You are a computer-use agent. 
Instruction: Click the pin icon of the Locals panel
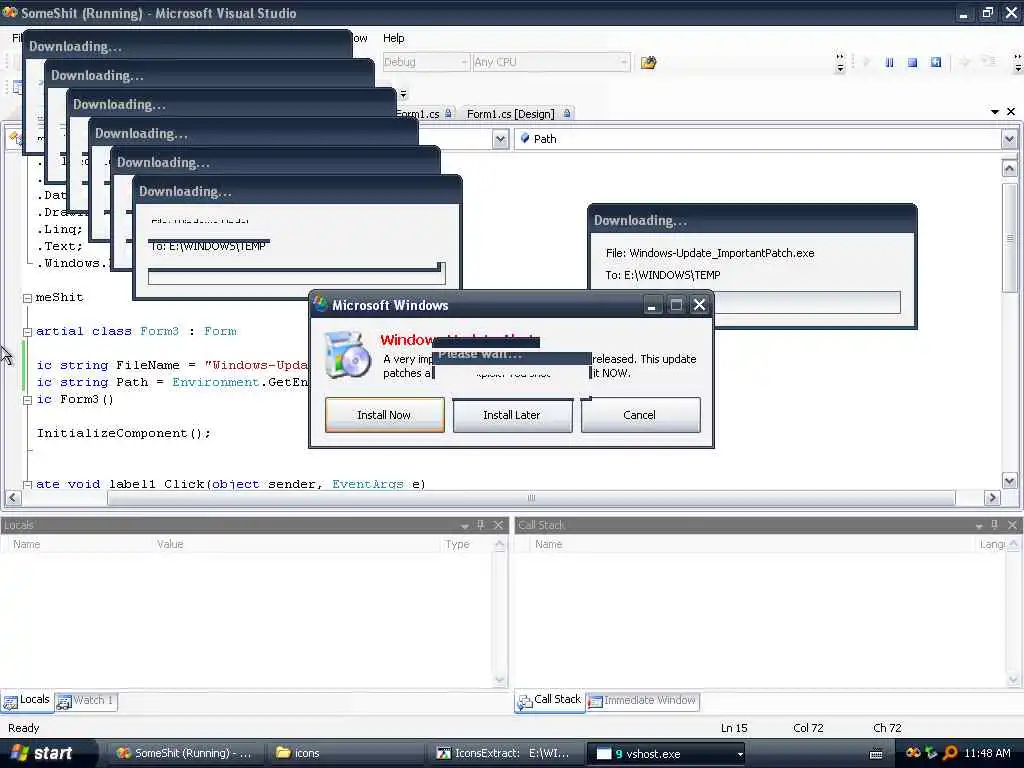click(481, 525)
